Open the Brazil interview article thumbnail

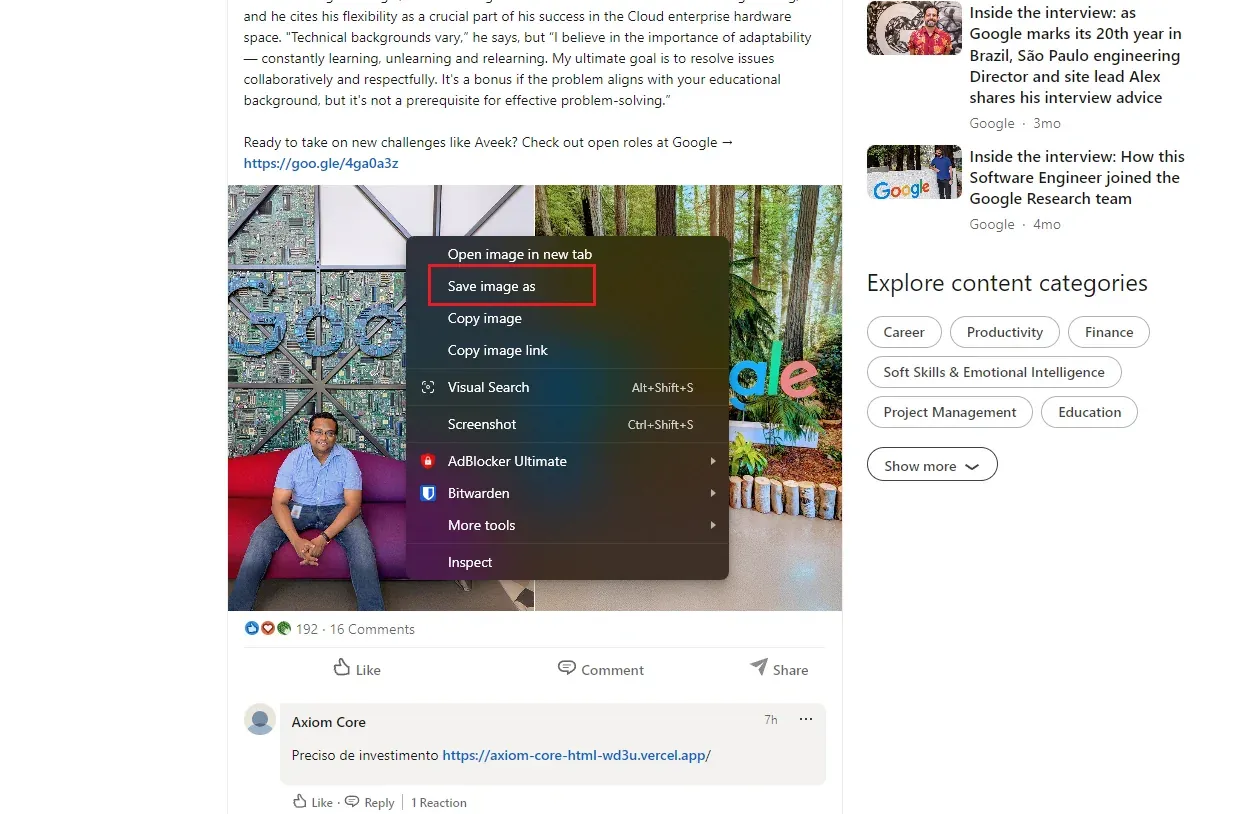point(914,28)
